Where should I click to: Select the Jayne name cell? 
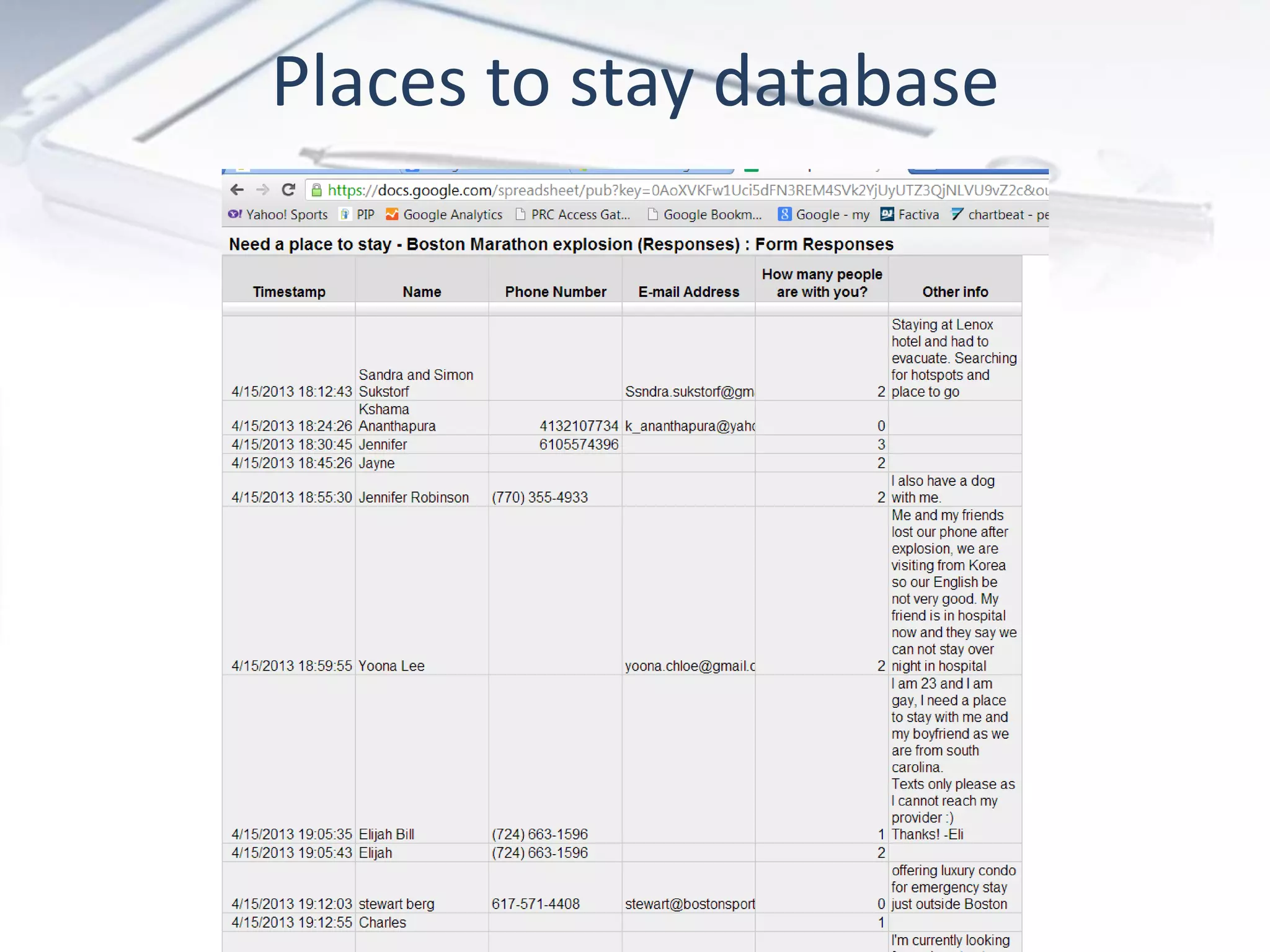pyautogui.click(x=422, y=463)
